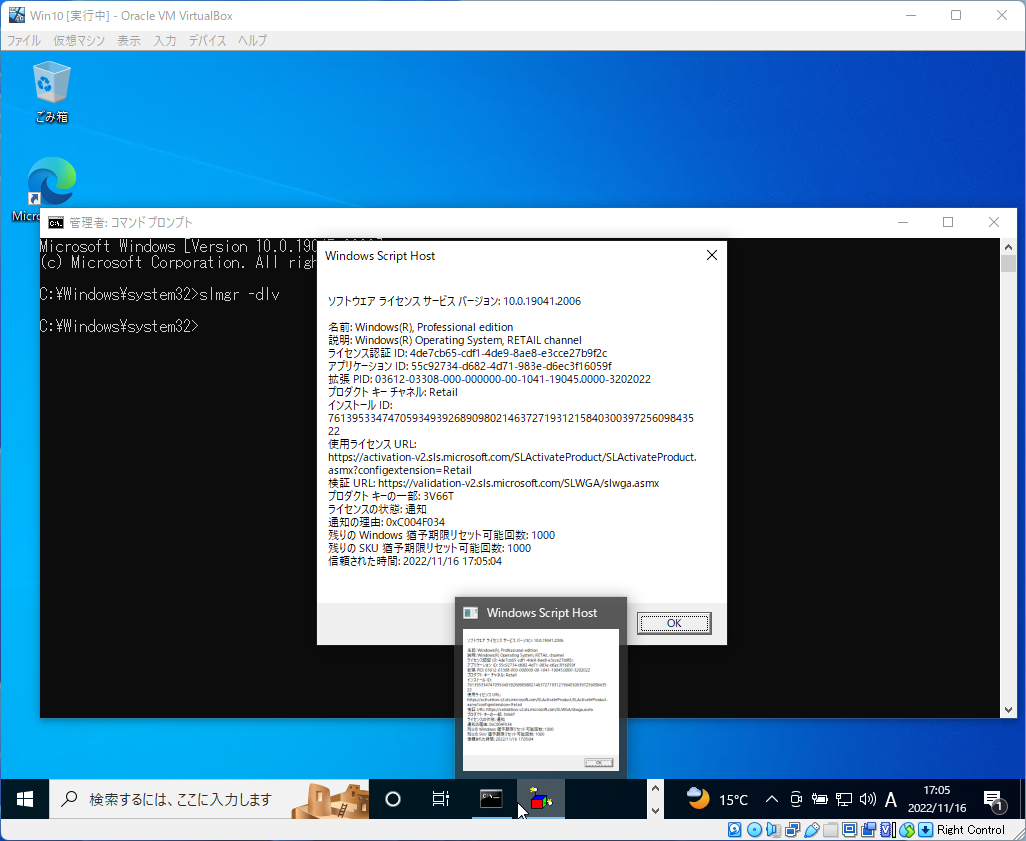Click the taskbar toolbar scroll-down chevron
The image size is (1026, 841).
pos(656,810)
